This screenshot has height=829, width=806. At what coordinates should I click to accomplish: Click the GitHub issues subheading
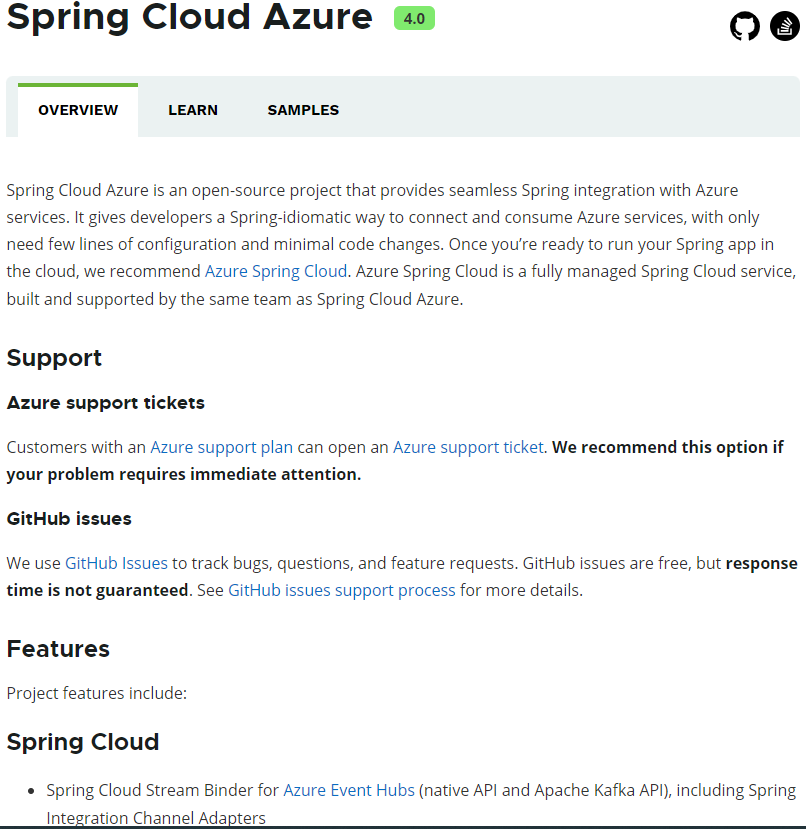click(69, 519)
